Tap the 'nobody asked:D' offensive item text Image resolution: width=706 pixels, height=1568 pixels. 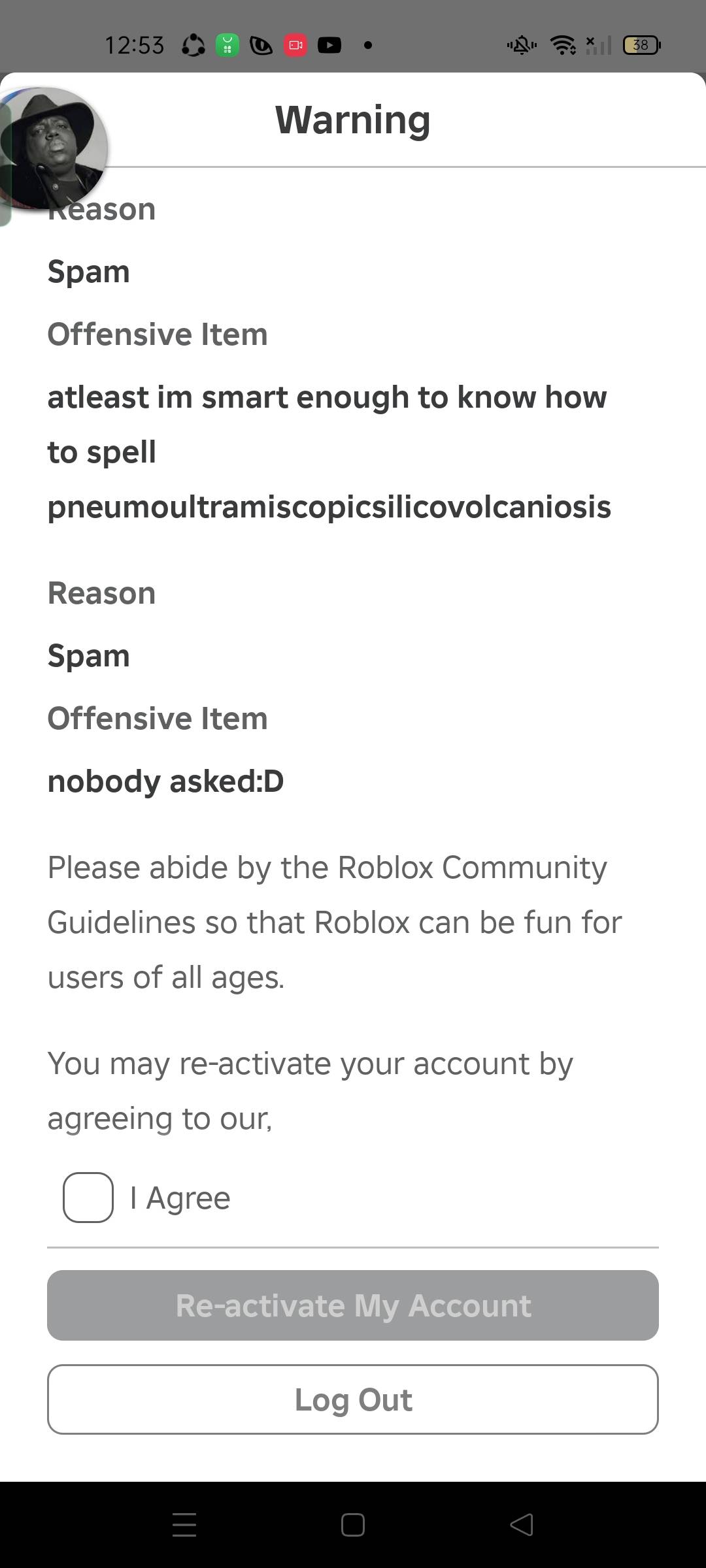(166, 781)
